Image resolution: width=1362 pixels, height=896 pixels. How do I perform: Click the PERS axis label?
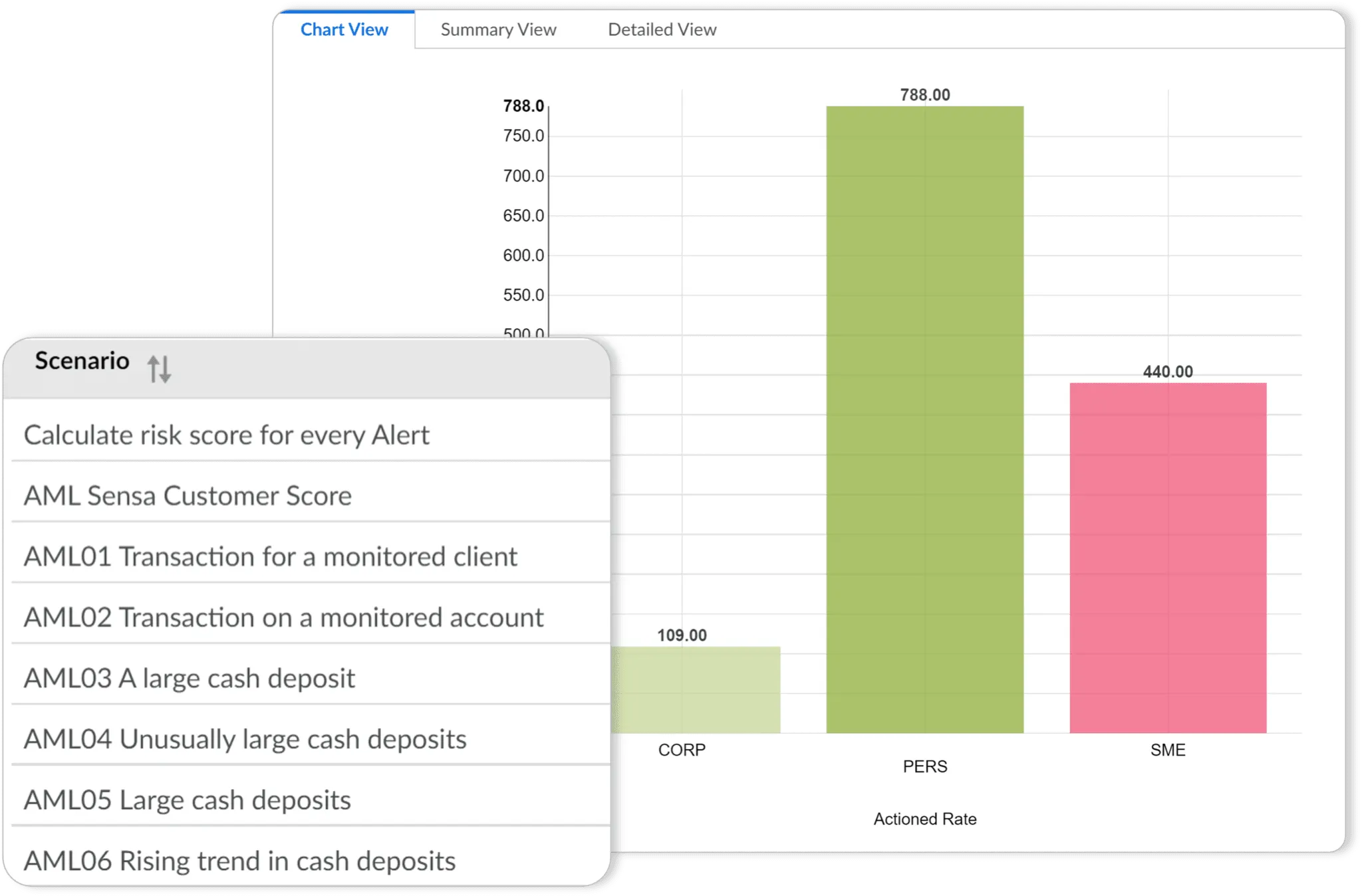click(x=925, y=766)
